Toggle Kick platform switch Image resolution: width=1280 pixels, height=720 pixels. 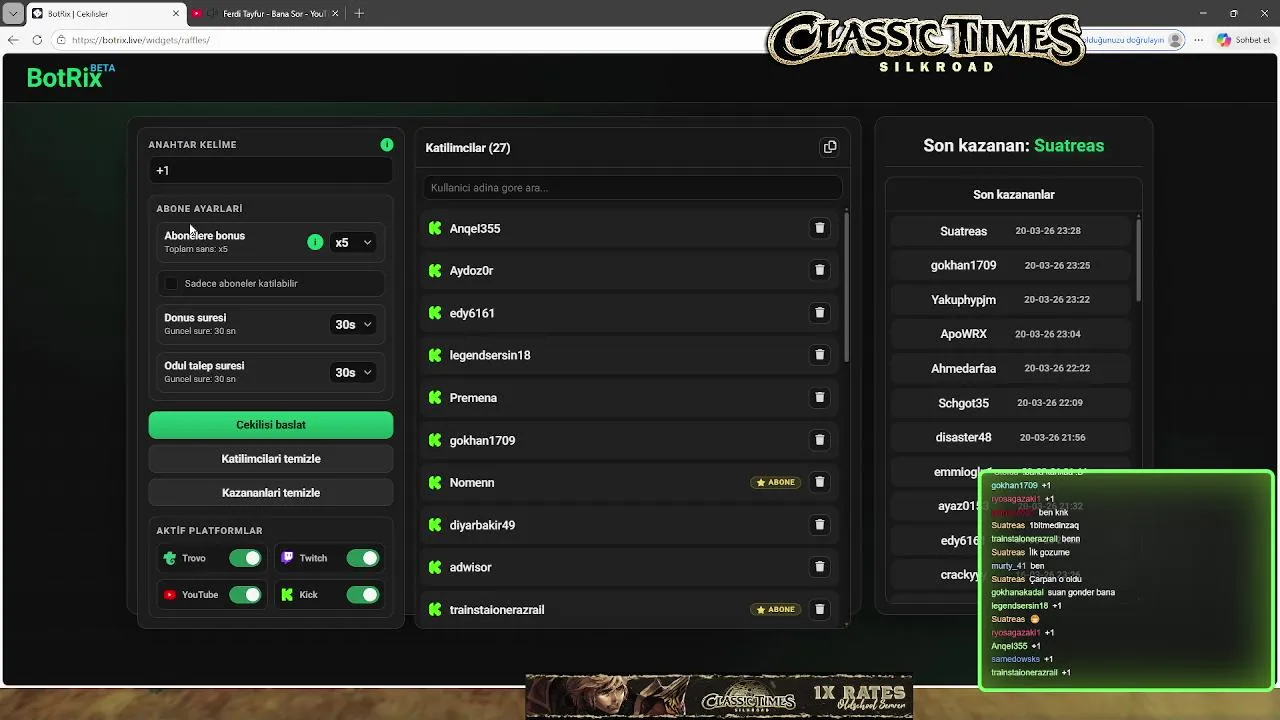click(362, 595)
